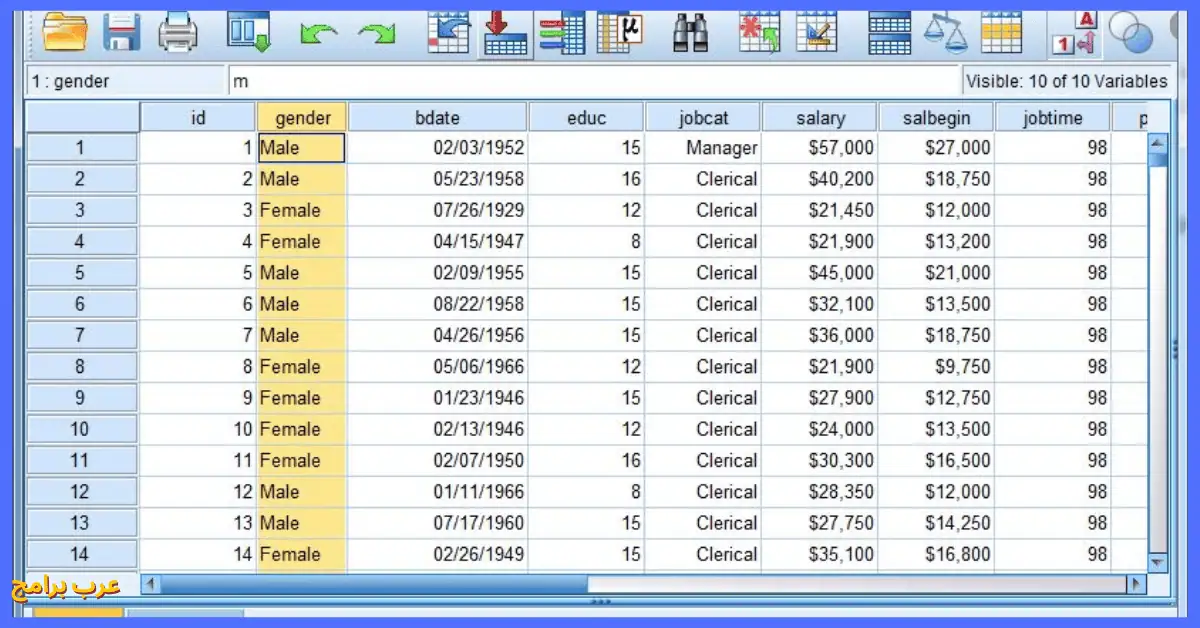Click the salary cell '$40,200'

coord(820,179)
